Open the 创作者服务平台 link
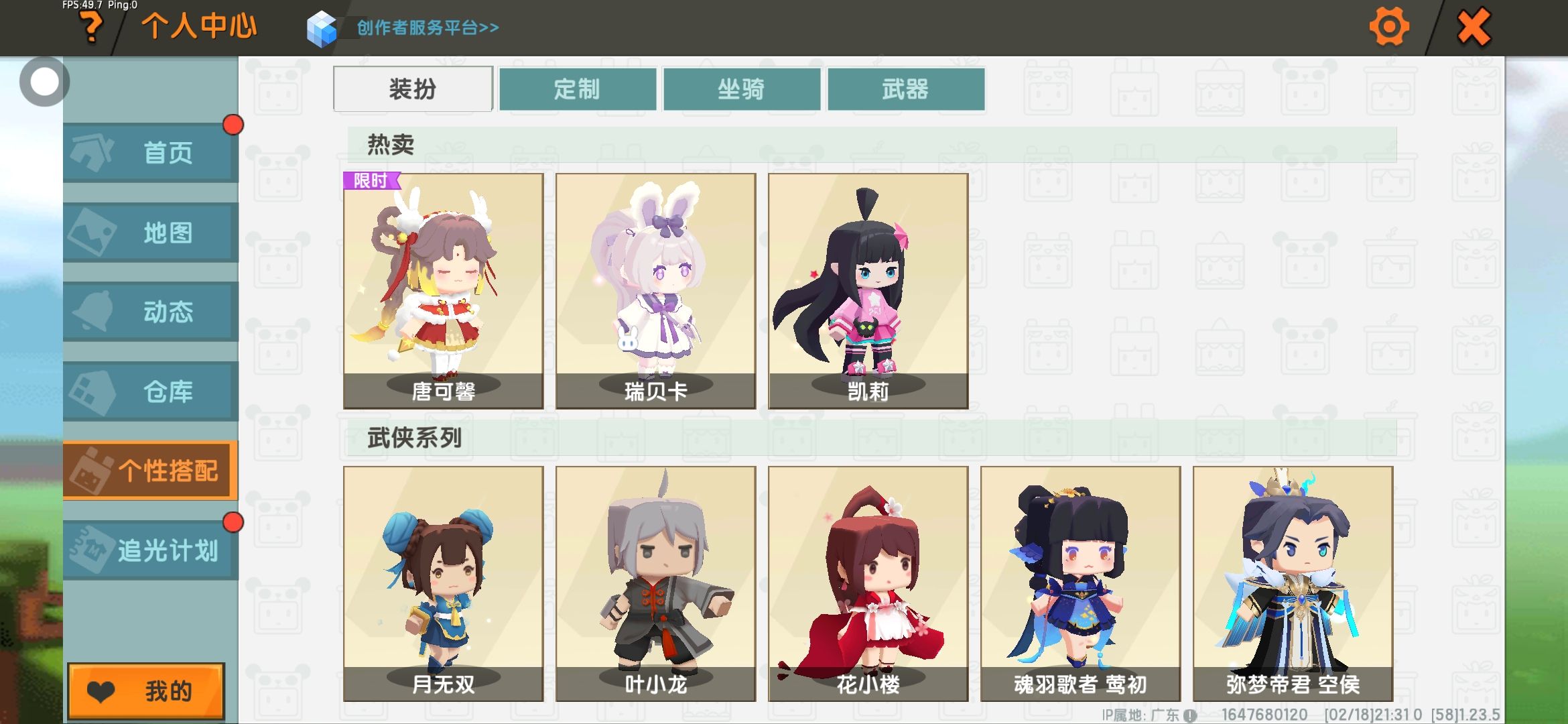The width and height of the screenshot is (1568, 724). pos(428,27)
